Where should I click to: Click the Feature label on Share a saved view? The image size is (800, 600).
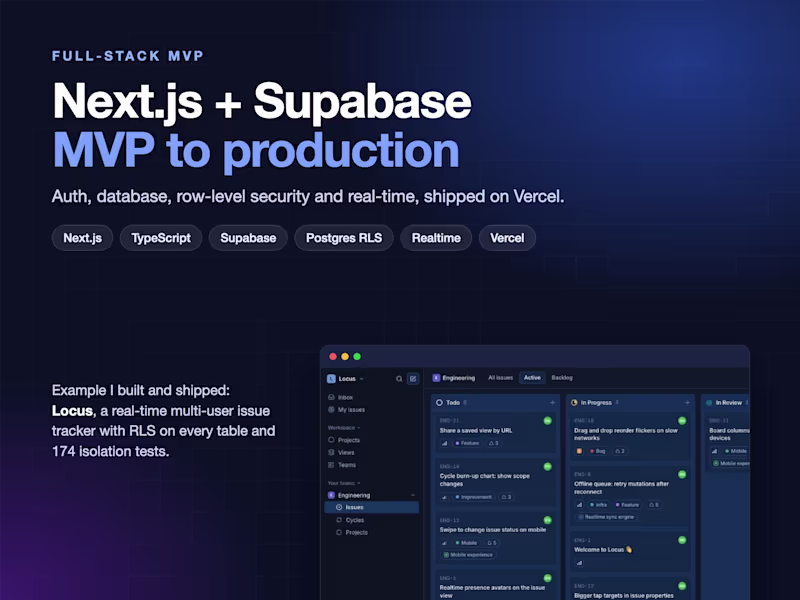pyautogui.click(x=467, y=443)
